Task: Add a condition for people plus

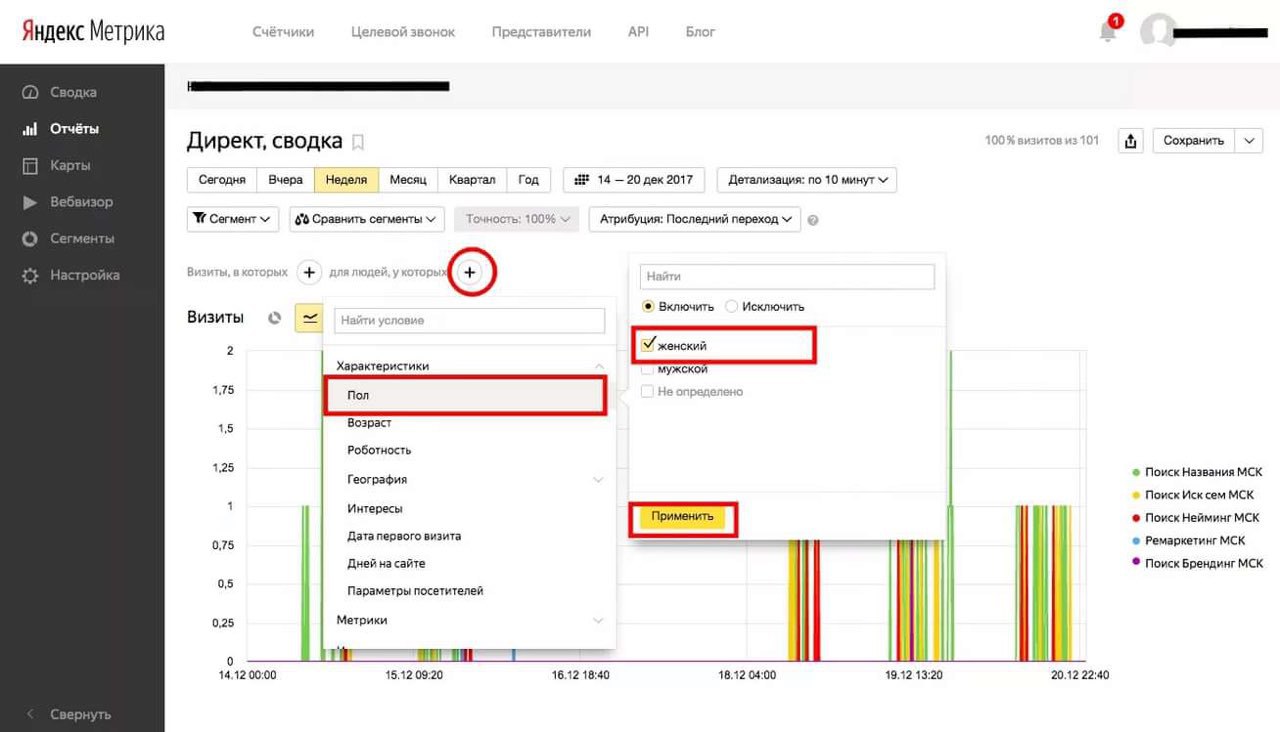Action: coord(471,272)
